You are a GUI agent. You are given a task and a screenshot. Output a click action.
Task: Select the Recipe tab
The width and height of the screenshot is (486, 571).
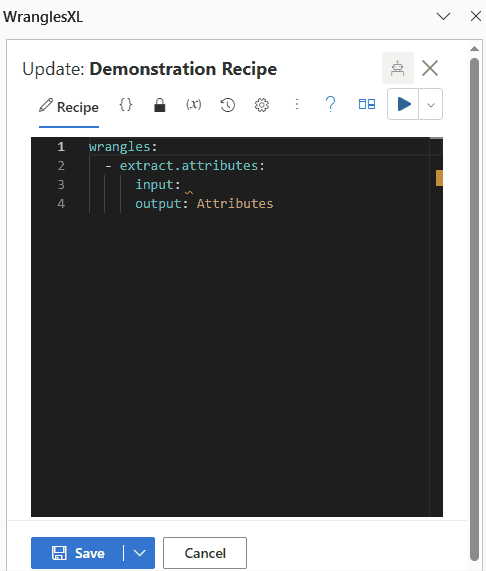coord(69,107)
